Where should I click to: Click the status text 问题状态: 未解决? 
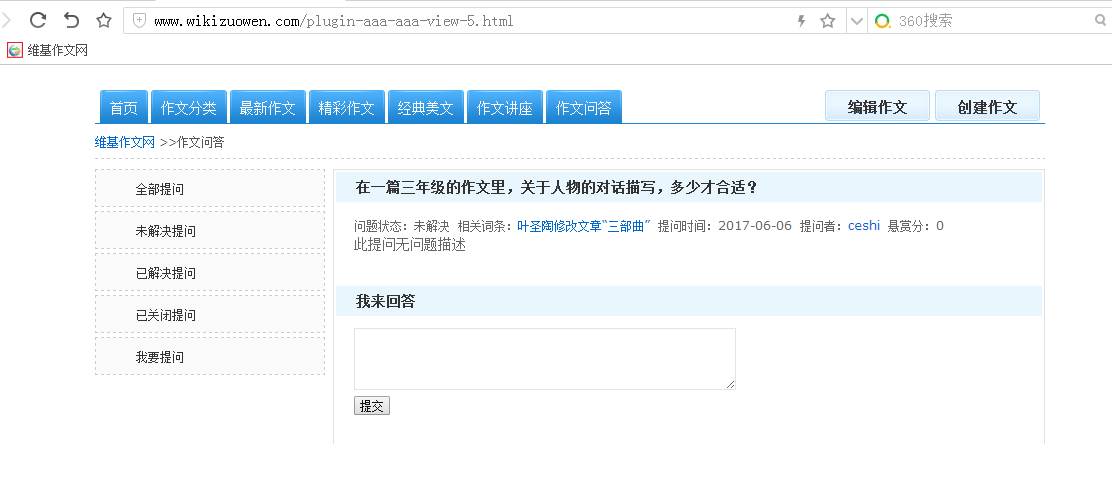click(402, 226)
